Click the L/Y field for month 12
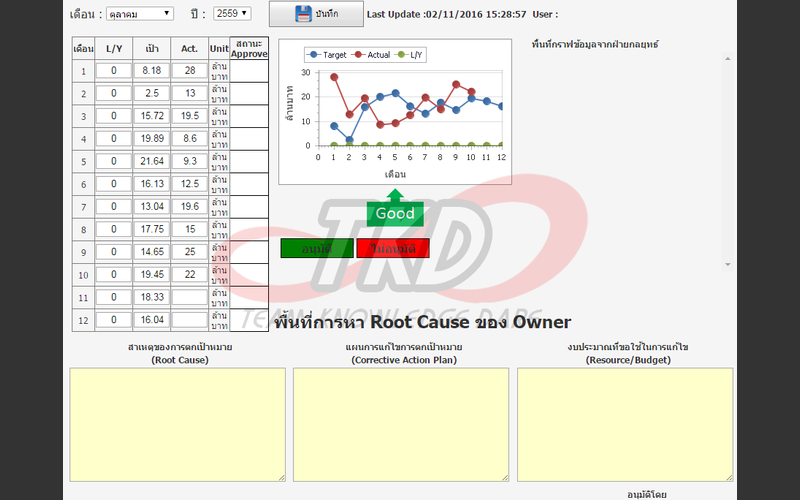This screenshot has width=800, height=500. click(x=114, y=319)
